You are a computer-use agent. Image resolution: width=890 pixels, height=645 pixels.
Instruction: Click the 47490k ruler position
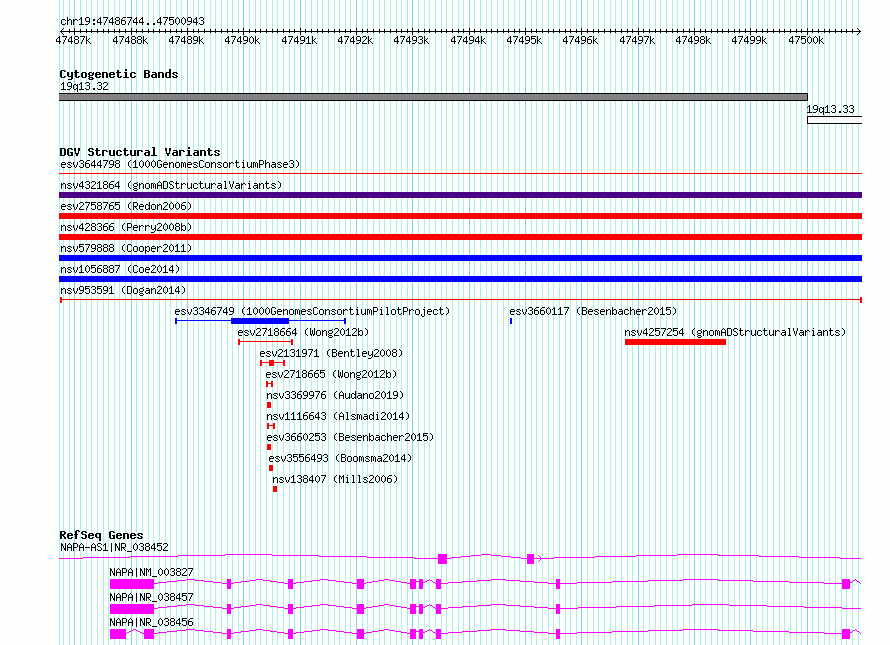(242, 40)
